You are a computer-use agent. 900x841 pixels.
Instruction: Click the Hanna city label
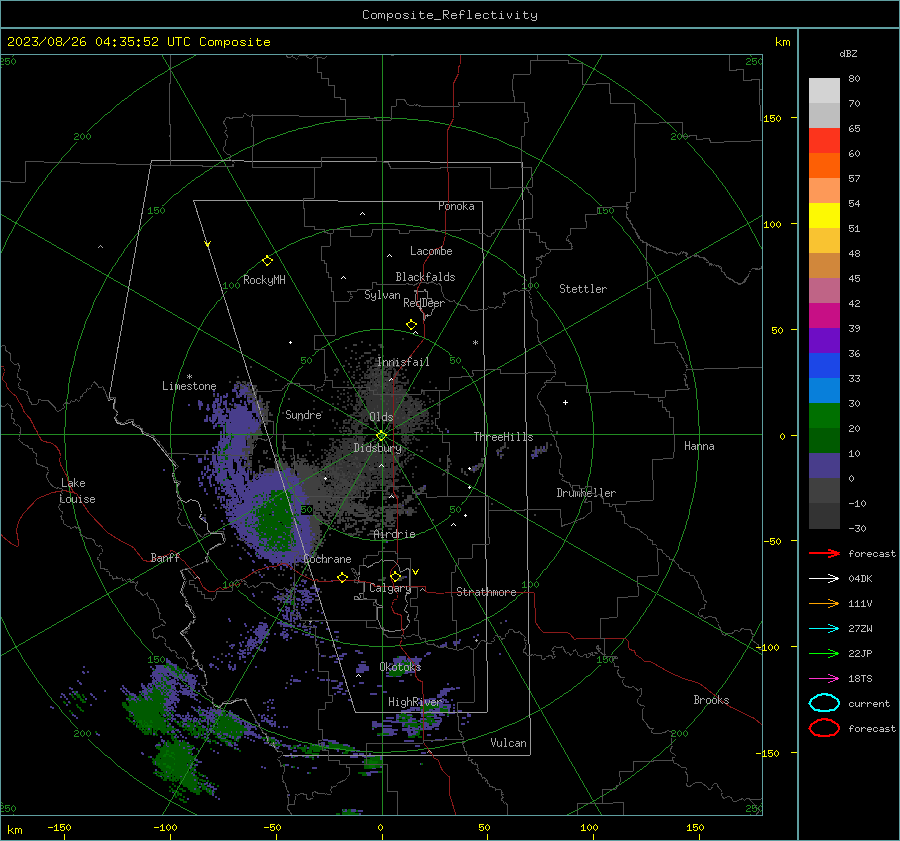(699, 446)
